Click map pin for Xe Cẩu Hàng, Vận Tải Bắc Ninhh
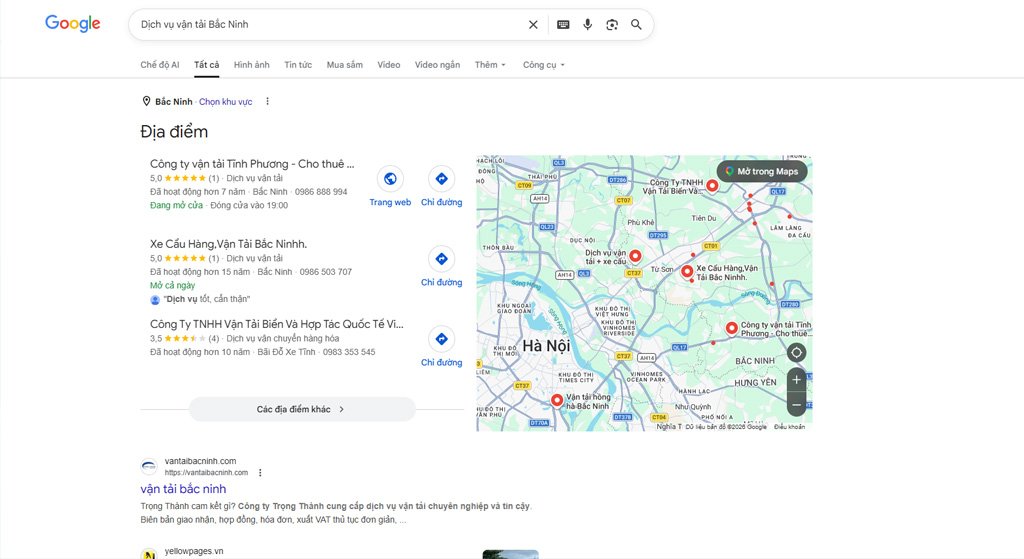Screen dimensions: 1024x559 tap(686, 272)
